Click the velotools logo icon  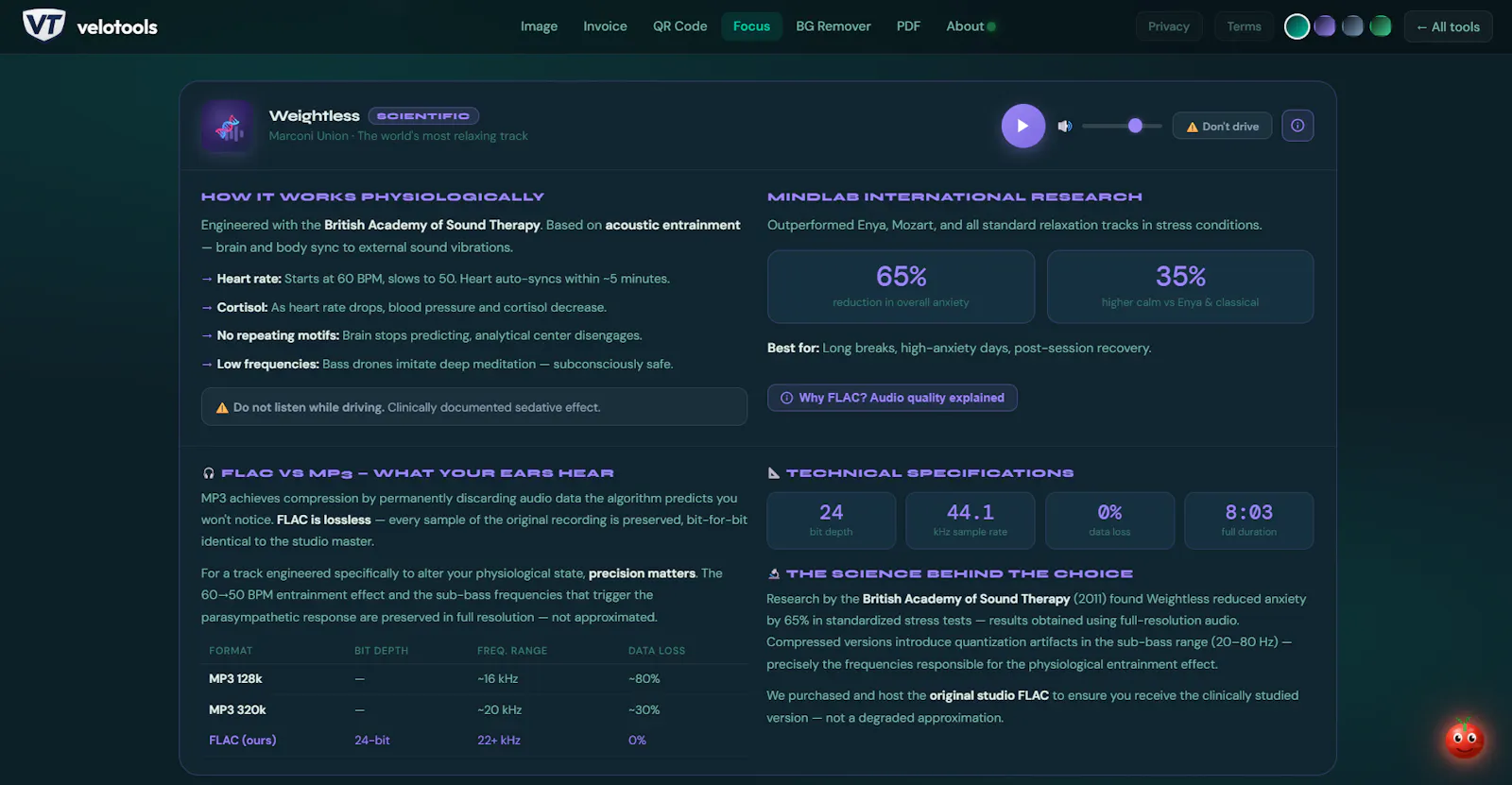pyautogui.click(x=43, y=26)
